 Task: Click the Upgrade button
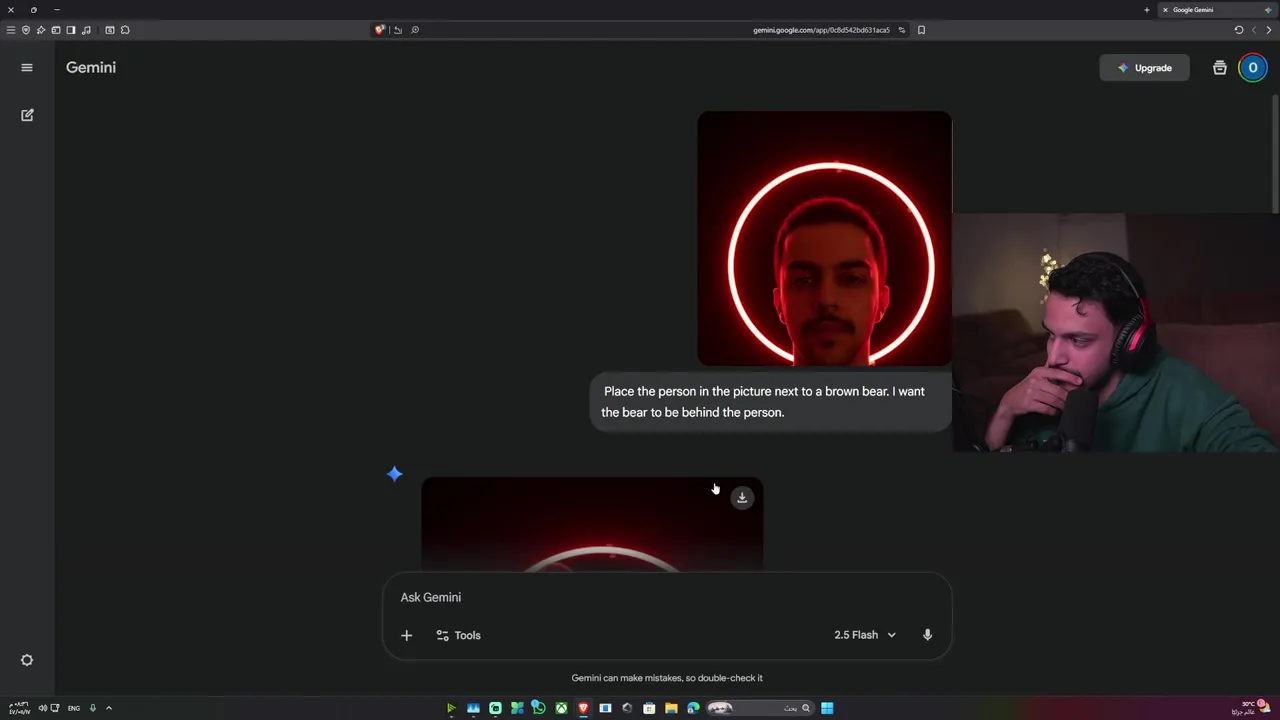pos(1144,68)
